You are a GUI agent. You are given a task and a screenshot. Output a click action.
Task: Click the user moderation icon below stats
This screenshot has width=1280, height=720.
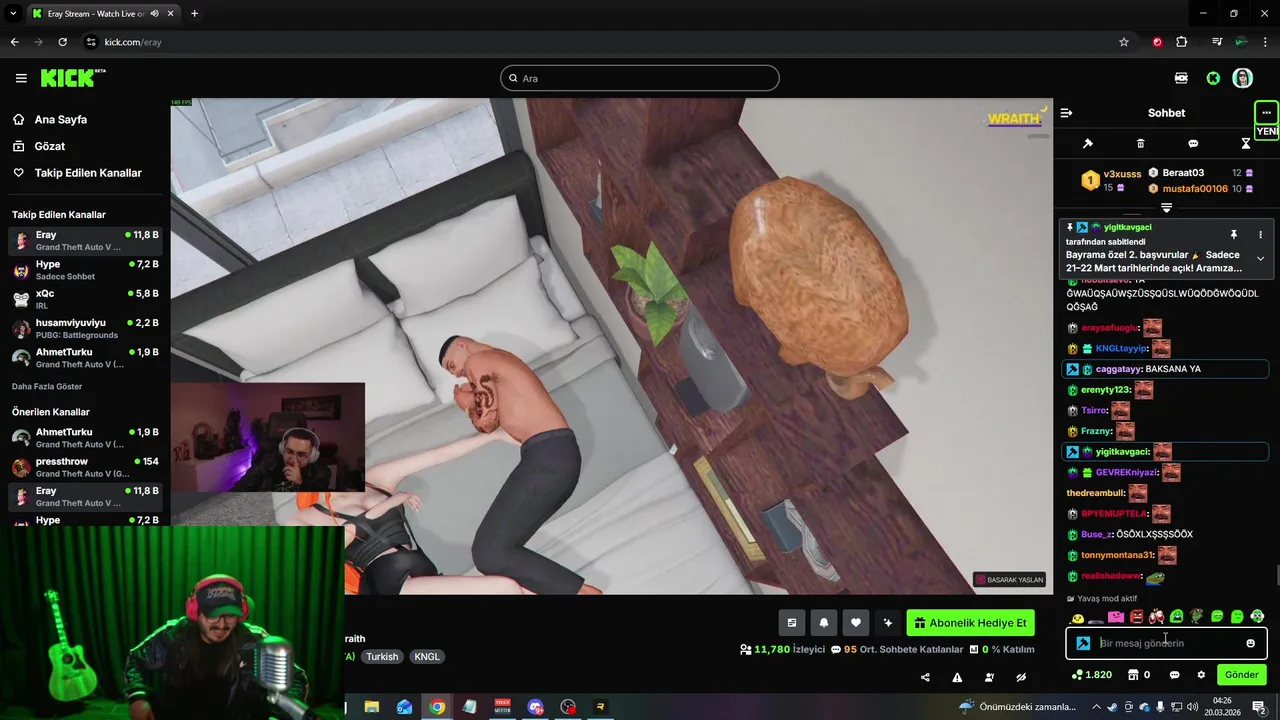pyautogui.click(x=989, y=677)
